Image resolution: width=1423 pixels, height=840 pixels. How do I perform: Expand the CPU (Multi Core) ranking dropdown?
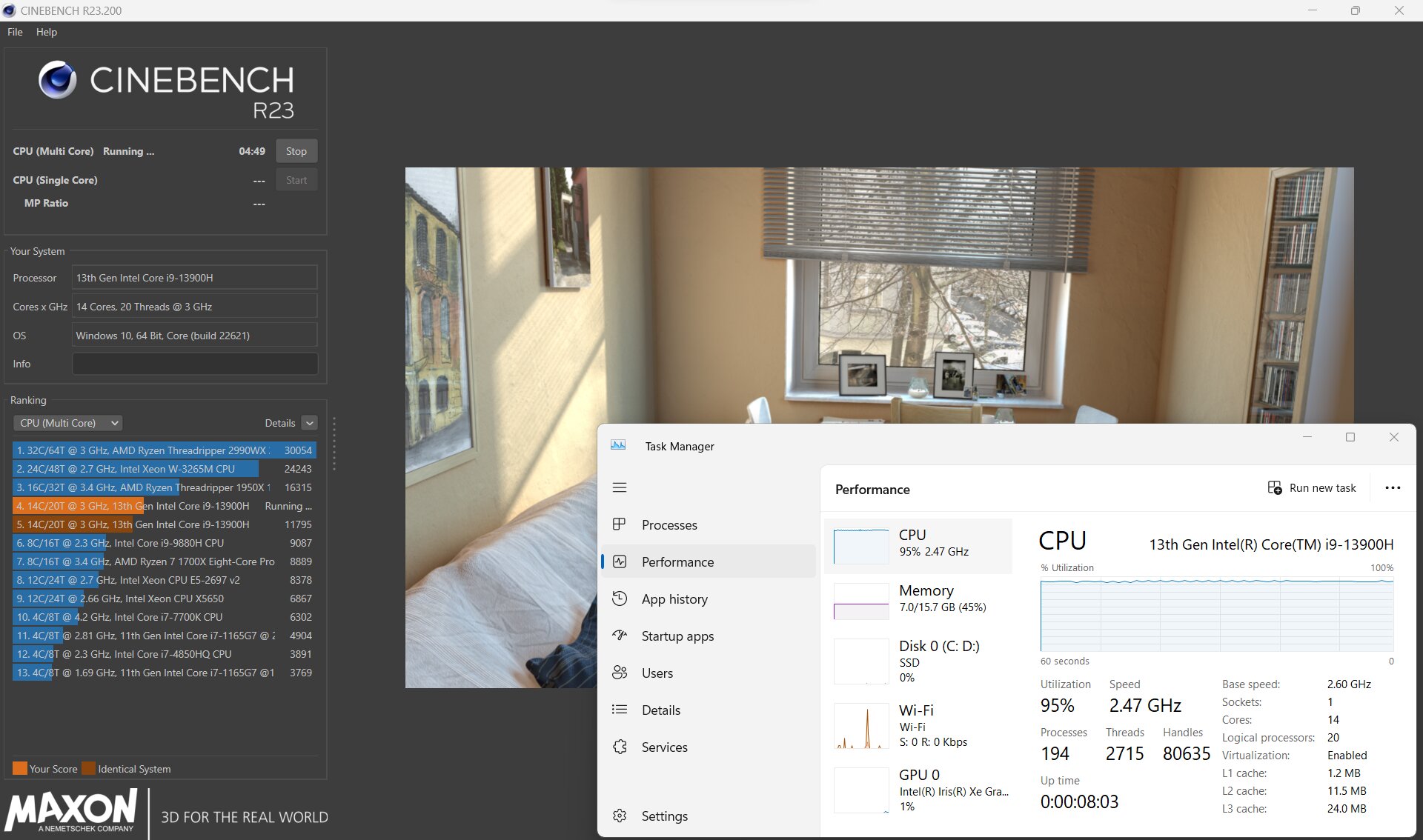67,423
